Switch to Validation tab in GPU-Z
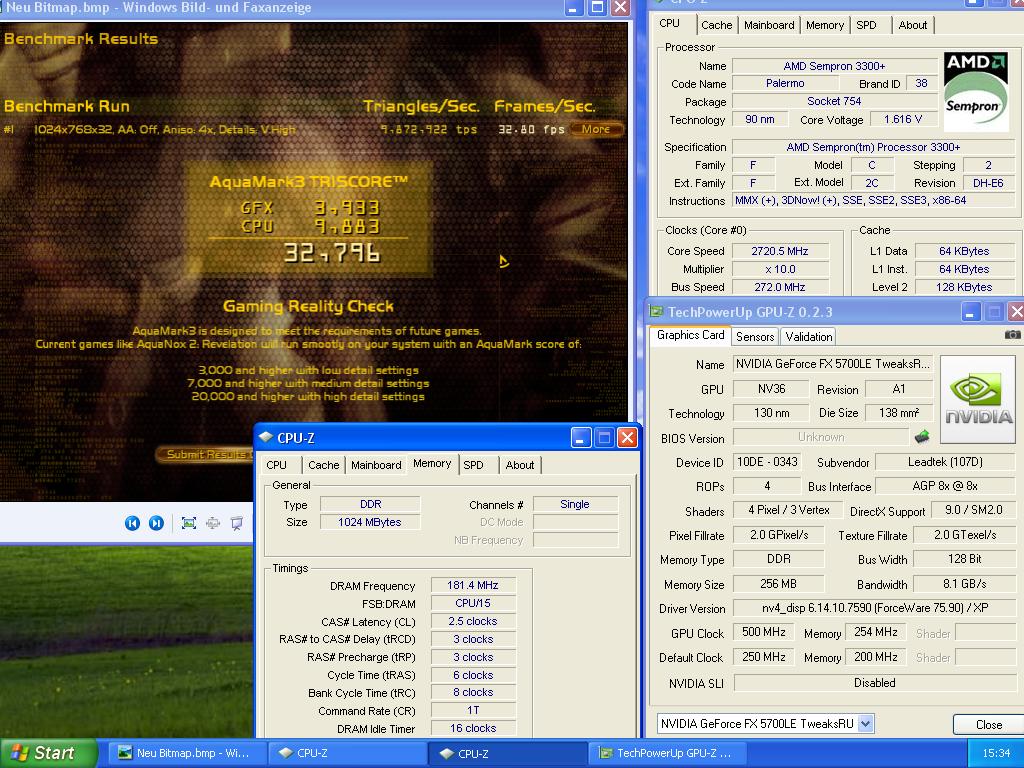Viewport: 1024px width, 768px height. click(x=808, y=336)
